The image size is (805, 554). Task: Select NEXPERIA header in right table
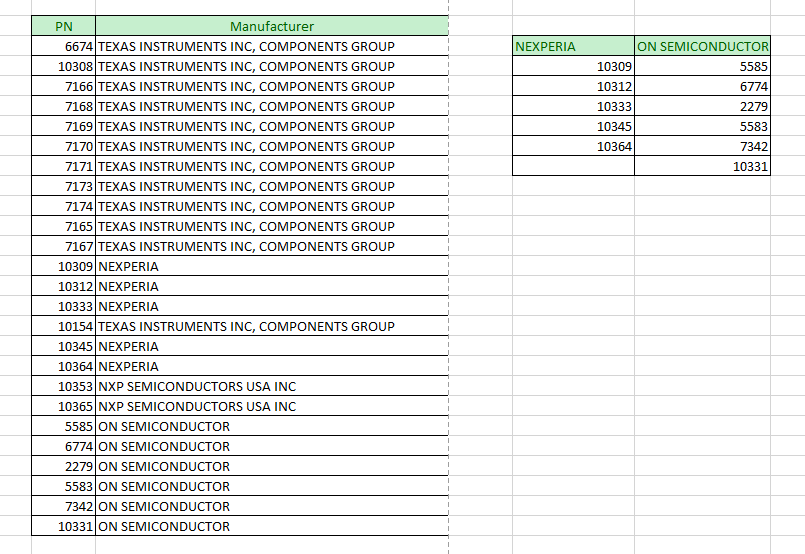point(573,46)
